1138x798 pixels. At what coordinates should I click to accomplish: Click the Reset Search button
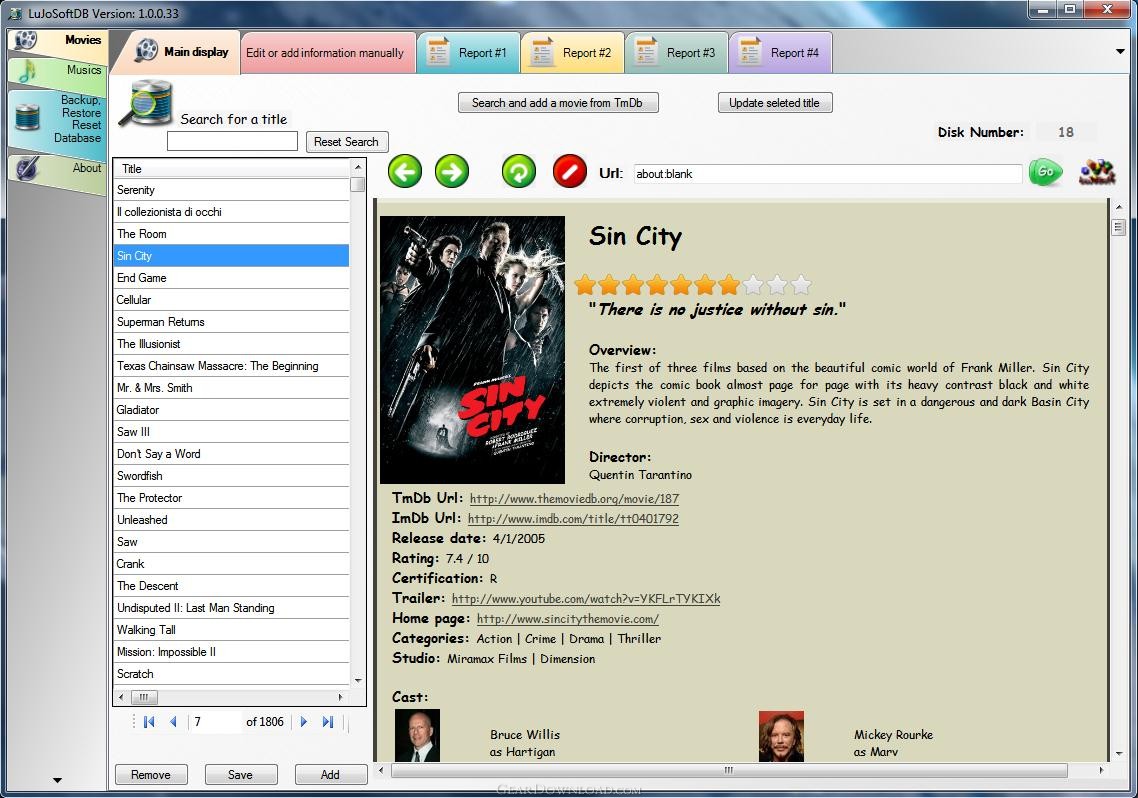pyautogui.click(x=346, y=141)
